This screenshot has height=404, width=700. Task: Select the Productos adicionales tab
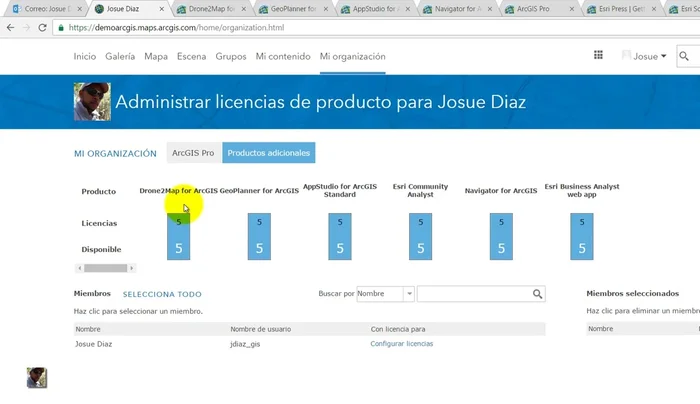(269, 153)
